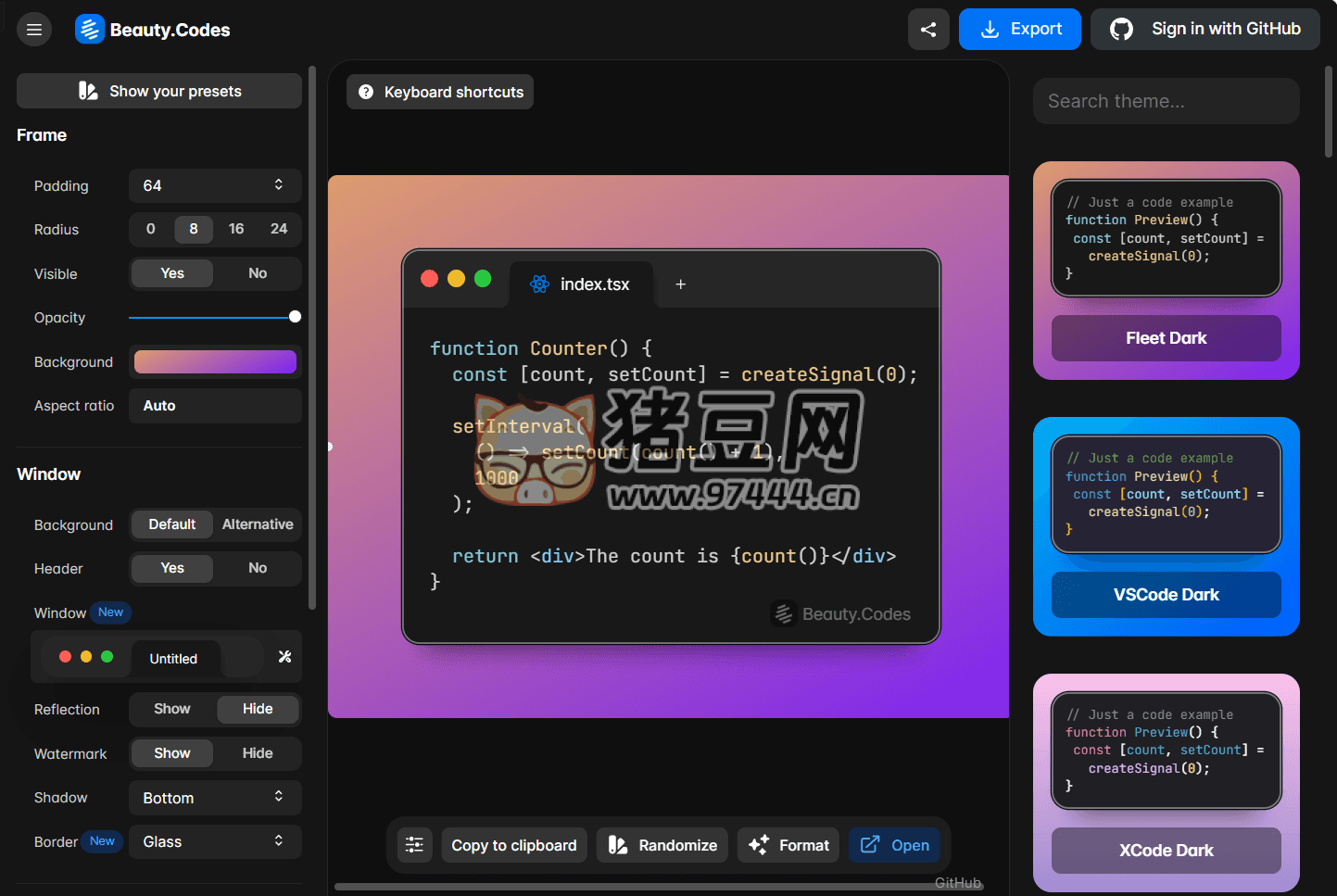Click the Search theme input field
This screenshot has height=896, width=1337.
[1166, 101]
